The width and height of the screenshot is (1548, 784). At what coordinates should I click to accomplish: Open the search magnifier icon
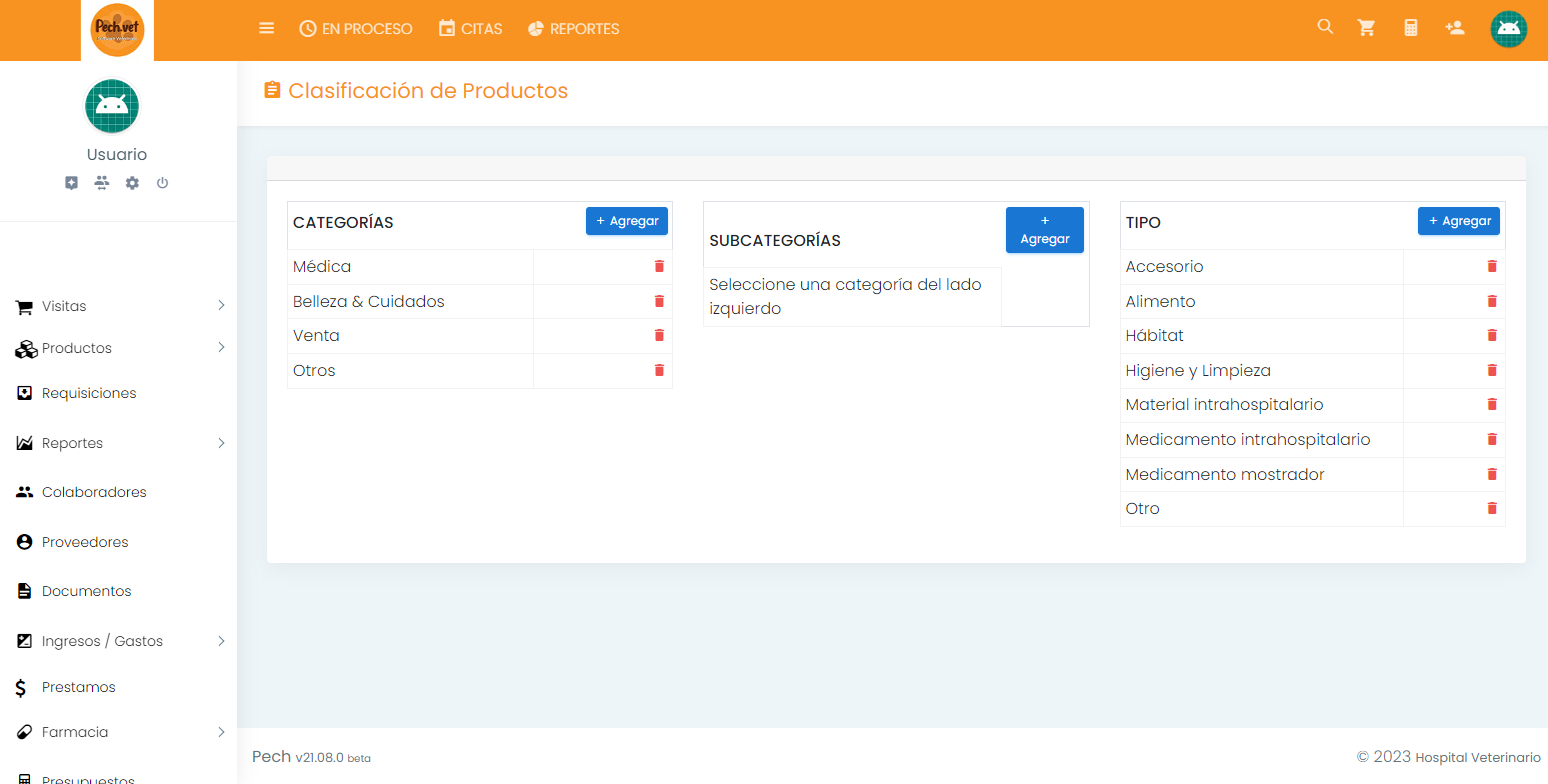click(x=1325, y=27)
